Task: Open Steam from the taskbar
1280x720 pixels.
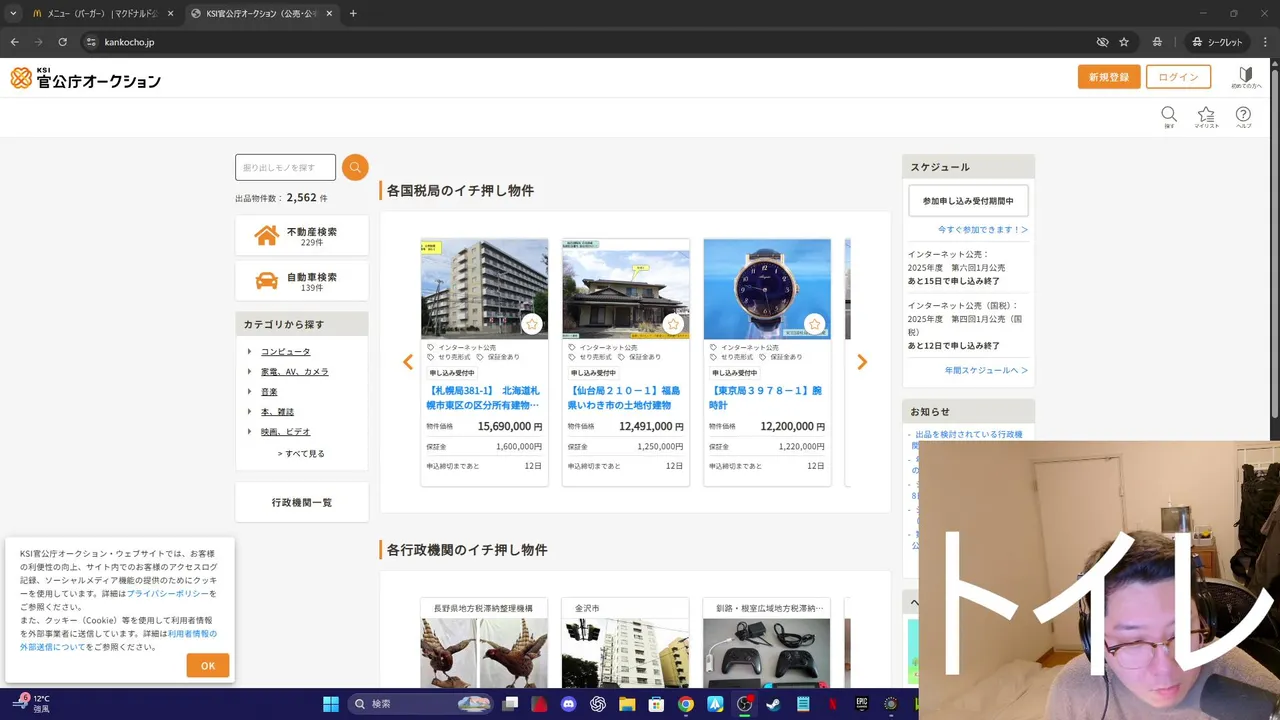Action: [773, 704]
